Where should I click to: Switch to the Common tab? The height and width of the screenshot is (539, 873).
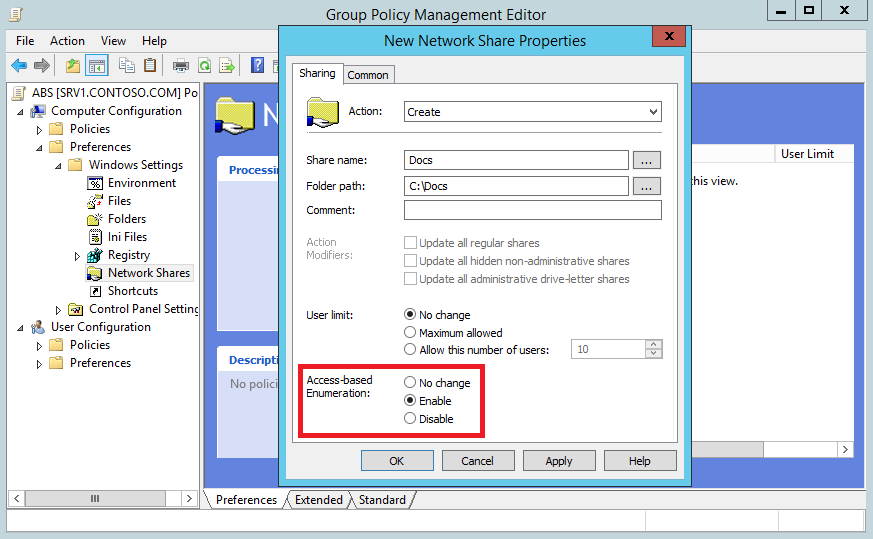368,75
